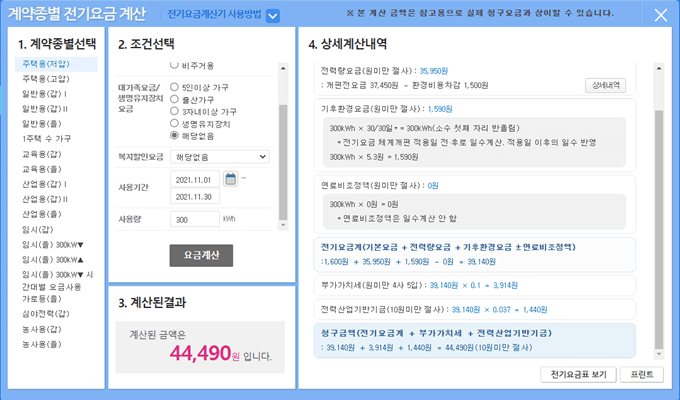Click the condition panel scrollbar up arrow
680x400 pixels.
click(x=283, y=68)
